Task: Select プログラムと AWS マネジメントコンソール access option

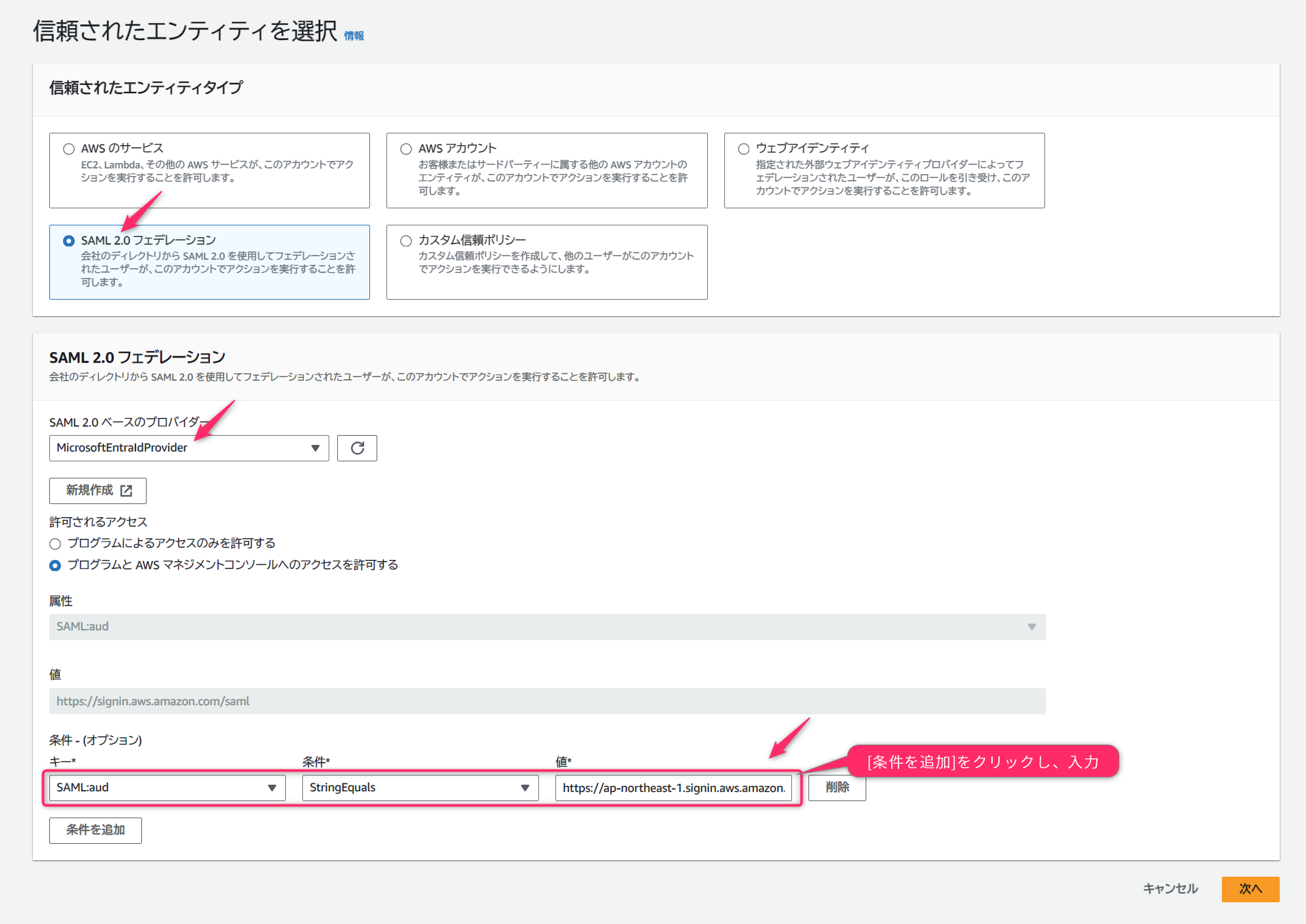Action: pyautogui.click(x=55, y=565)
